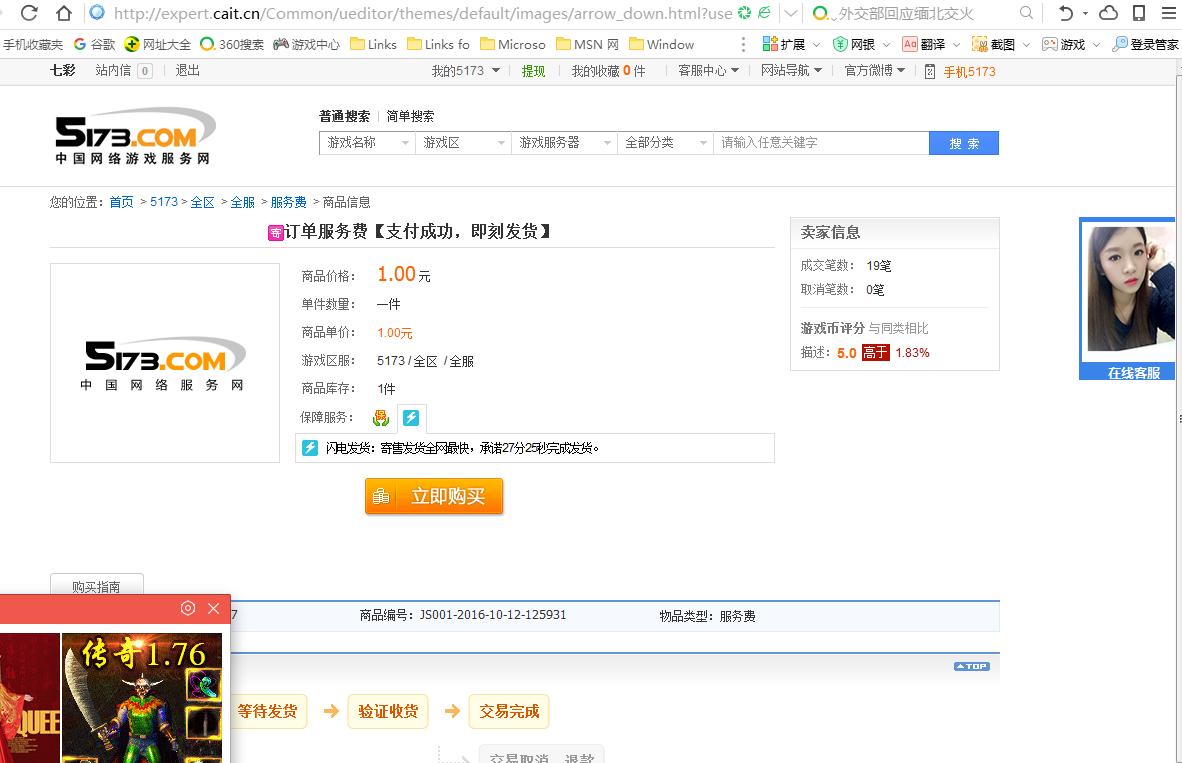Toggle the 七彩 colorful skin option
This screenshot has width=1182, height=763.
62,71
